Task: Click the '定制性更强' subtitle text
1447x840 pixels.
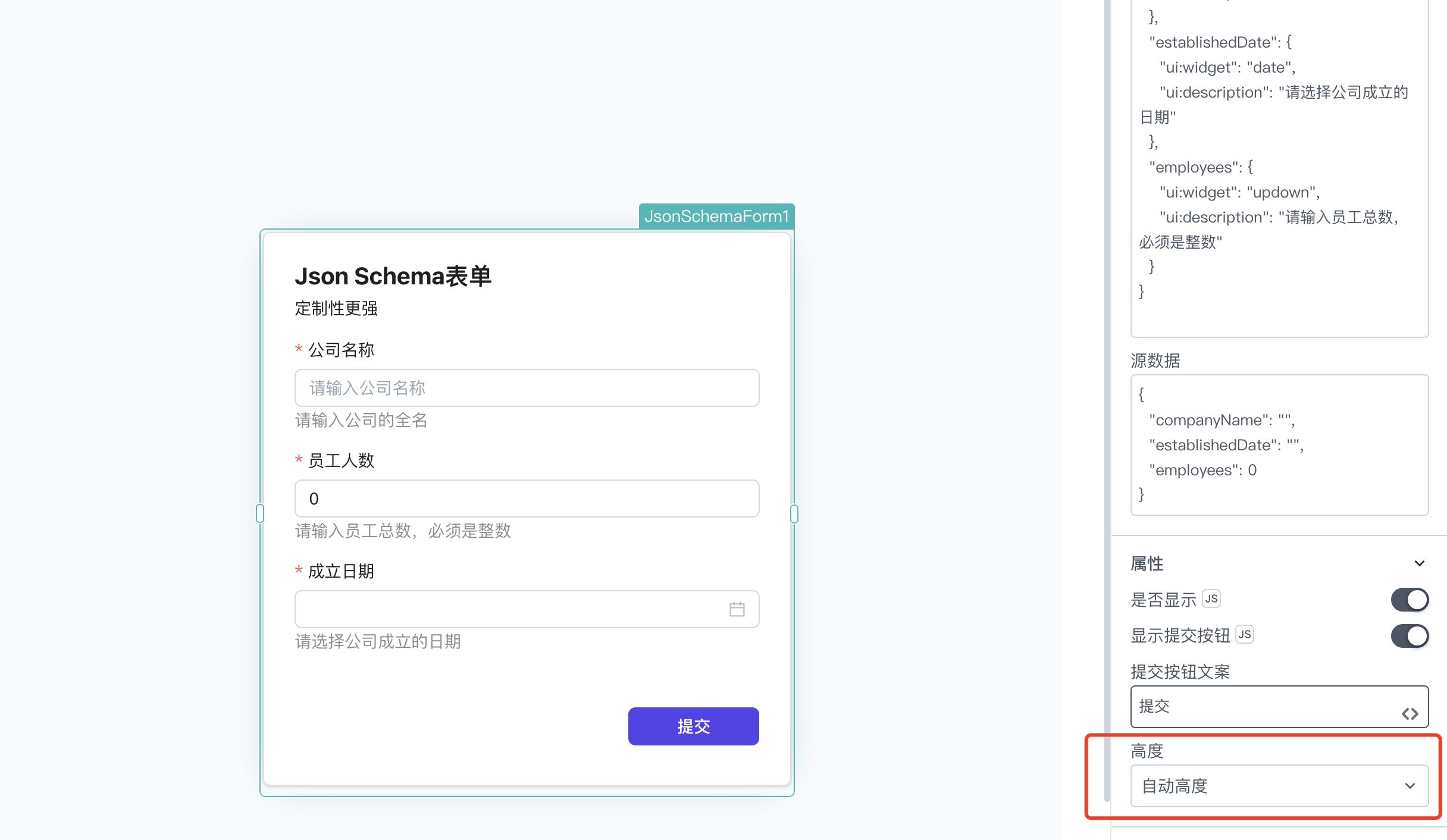Action: (336, 308)
